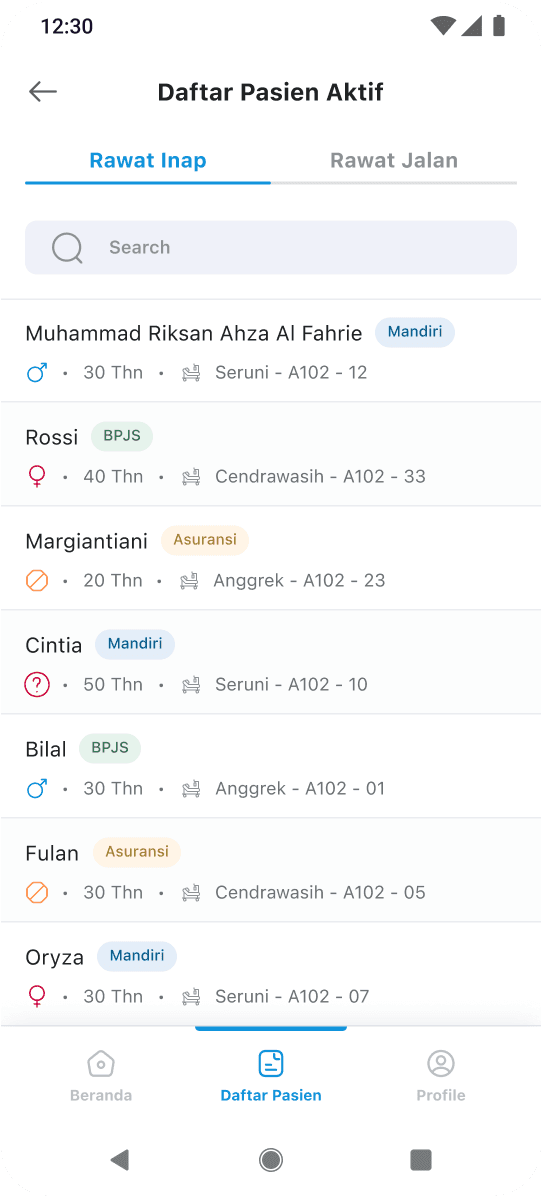The image size is (541, 1196).
Task: Click the female gender icon for Rossi
Action: 37,477
